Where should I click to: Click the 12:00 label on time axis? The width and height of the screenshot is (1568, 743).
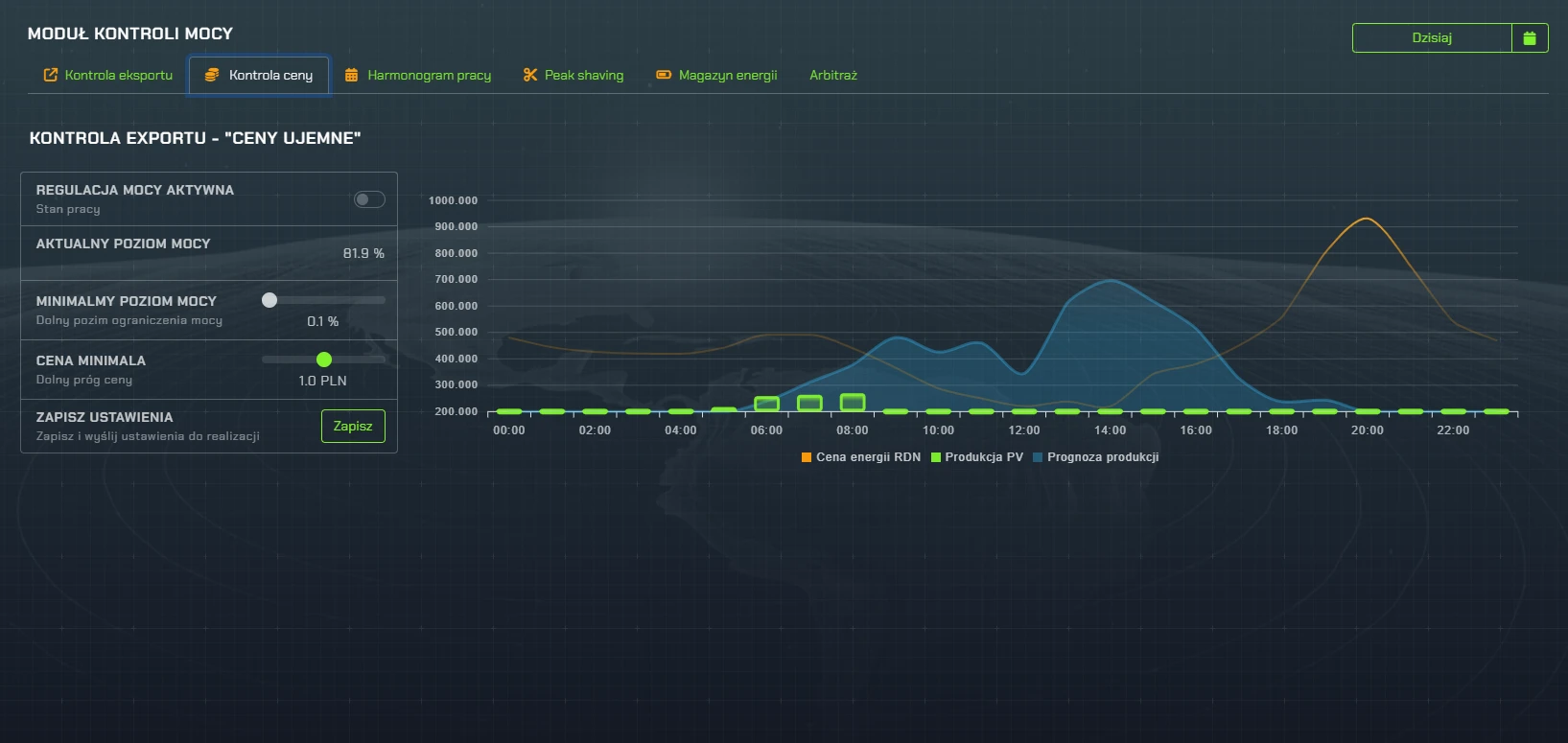tap(1024, 430)
